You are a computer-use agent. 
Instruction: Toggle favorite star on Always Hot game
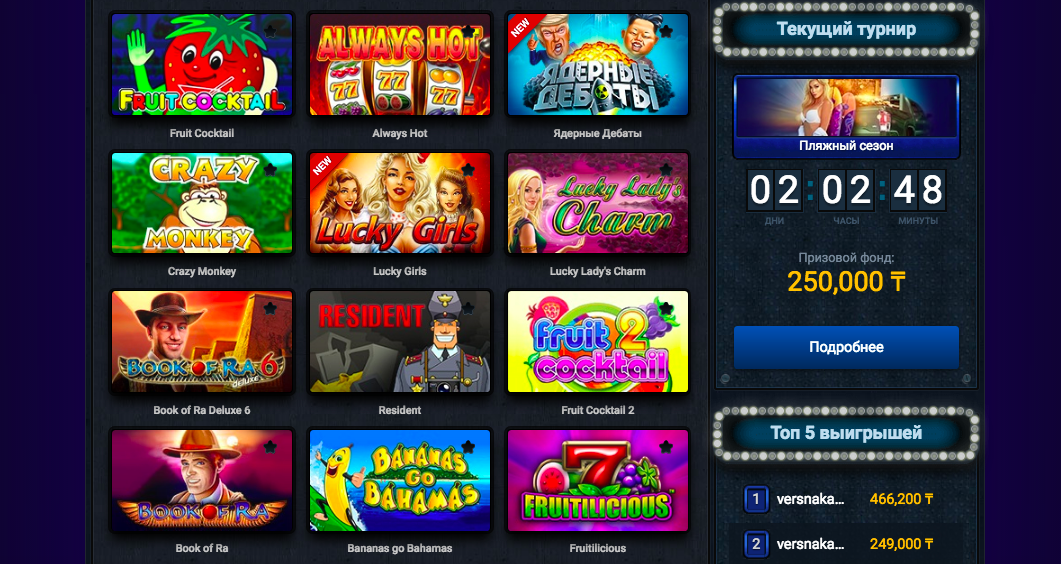click(x=468, y=31)
